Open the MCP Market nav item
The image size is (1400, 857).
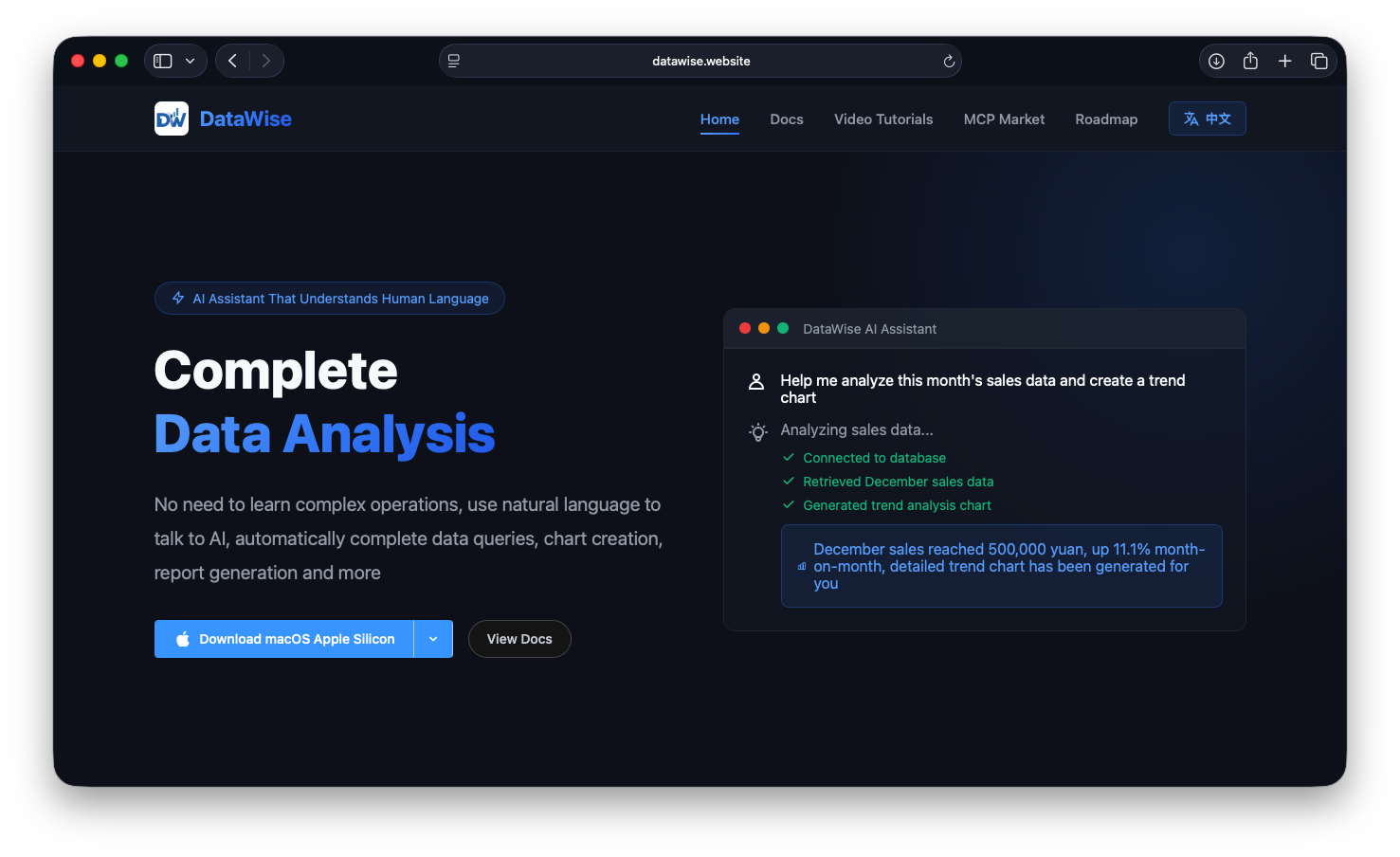click(x=1004, y=119)
